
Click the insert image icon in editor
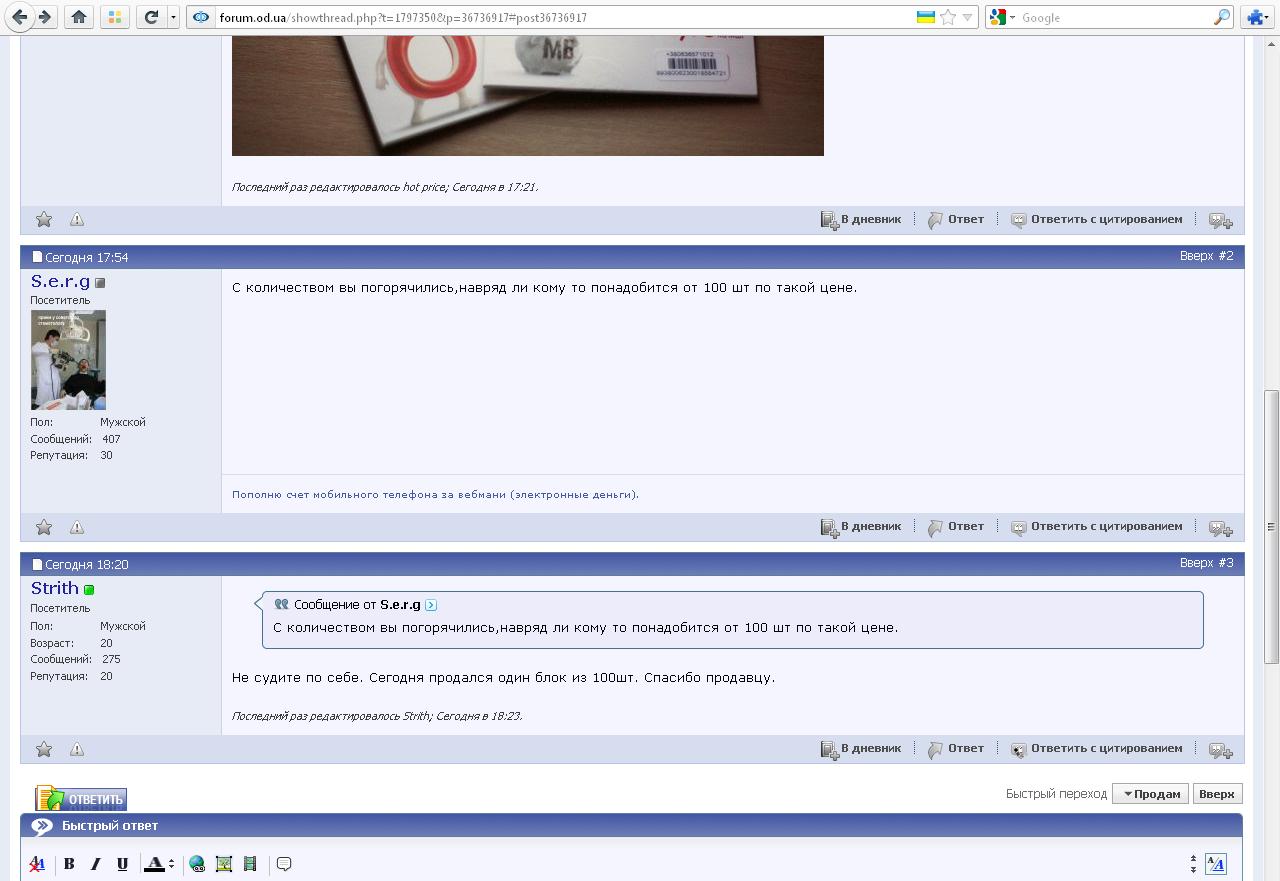pyautogui.click(x=224, y=864)
